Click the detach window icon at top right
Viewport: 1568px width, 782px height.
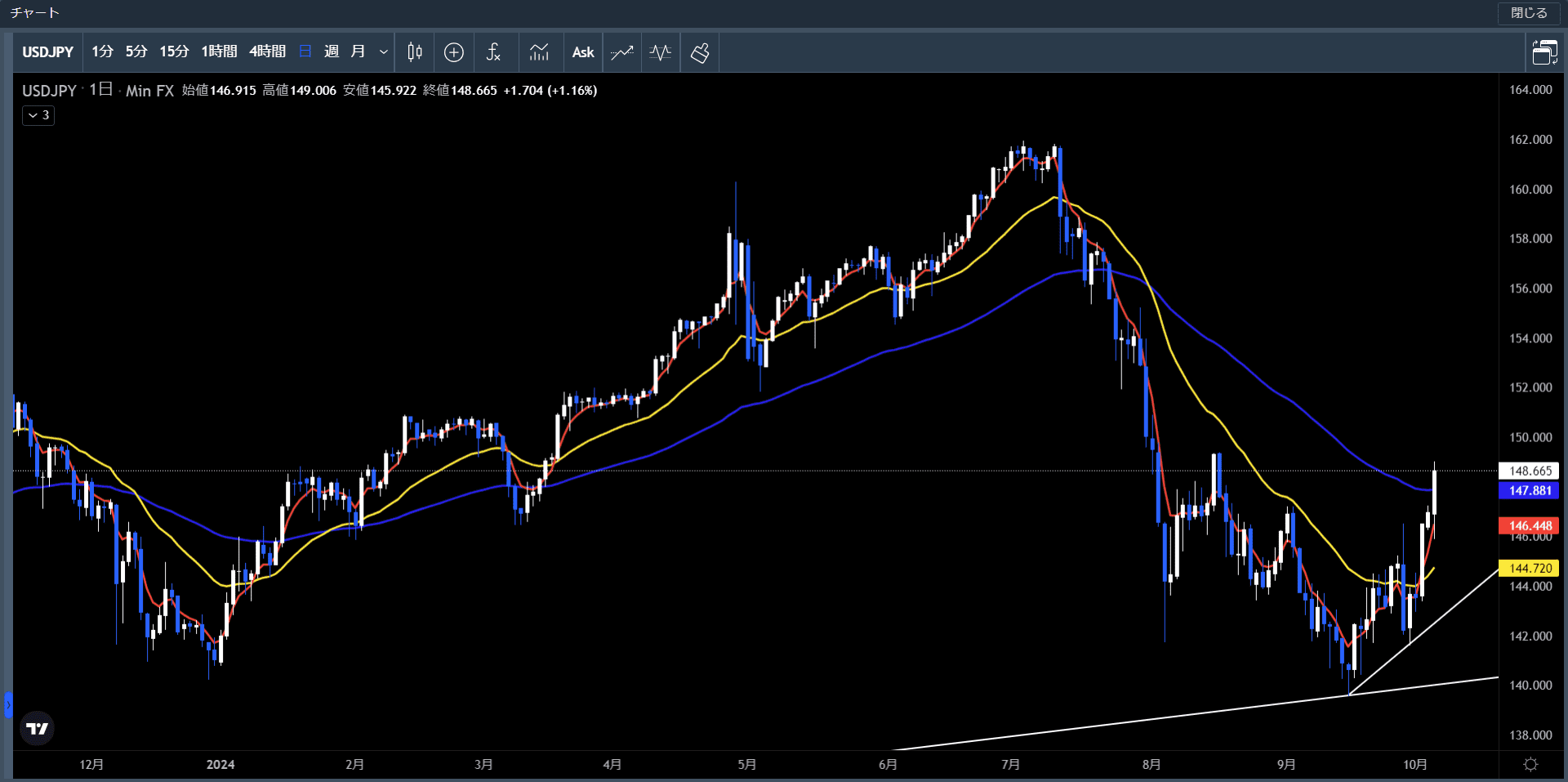click(1544, 52)
